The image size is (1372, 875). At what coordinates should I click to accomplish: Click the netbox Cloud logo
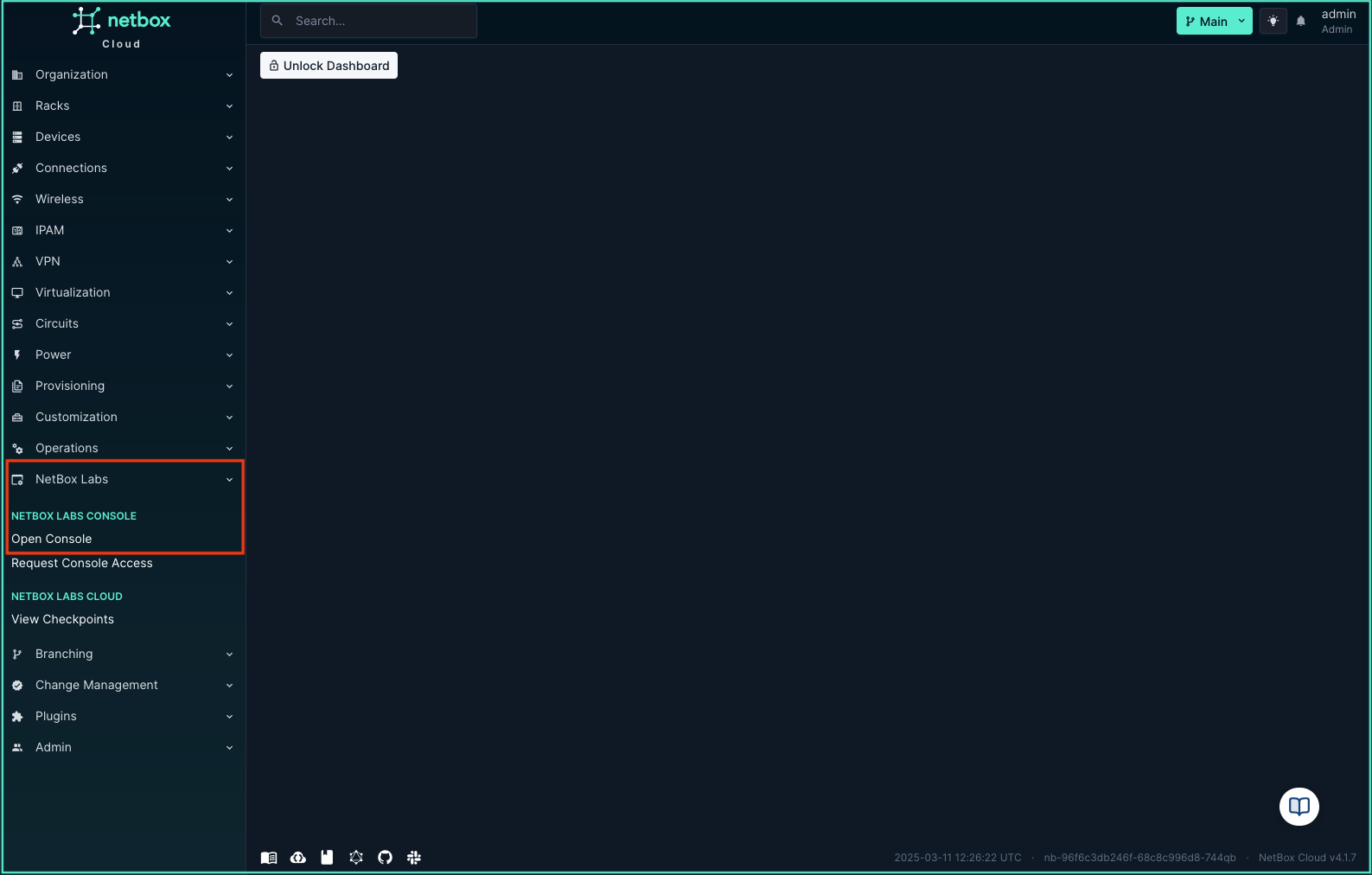[122, 28]
